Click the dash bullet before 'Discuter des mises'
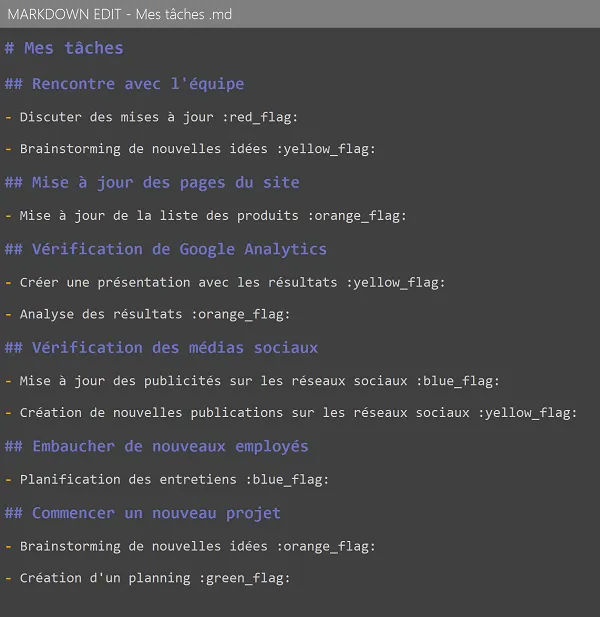The image size is (600, 617). pos(9,117)
